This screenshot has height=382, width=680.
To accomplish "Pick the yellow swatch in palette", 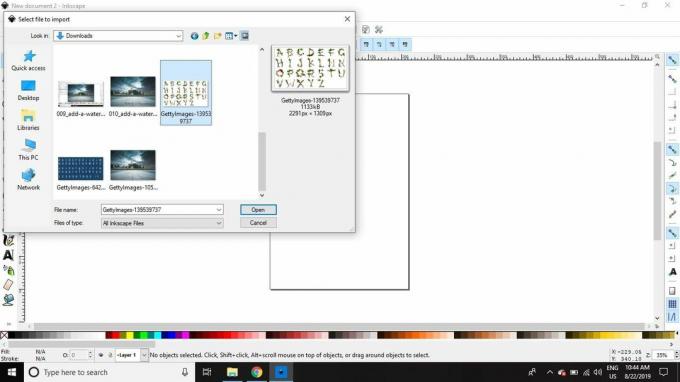I will tap(130, 335).
